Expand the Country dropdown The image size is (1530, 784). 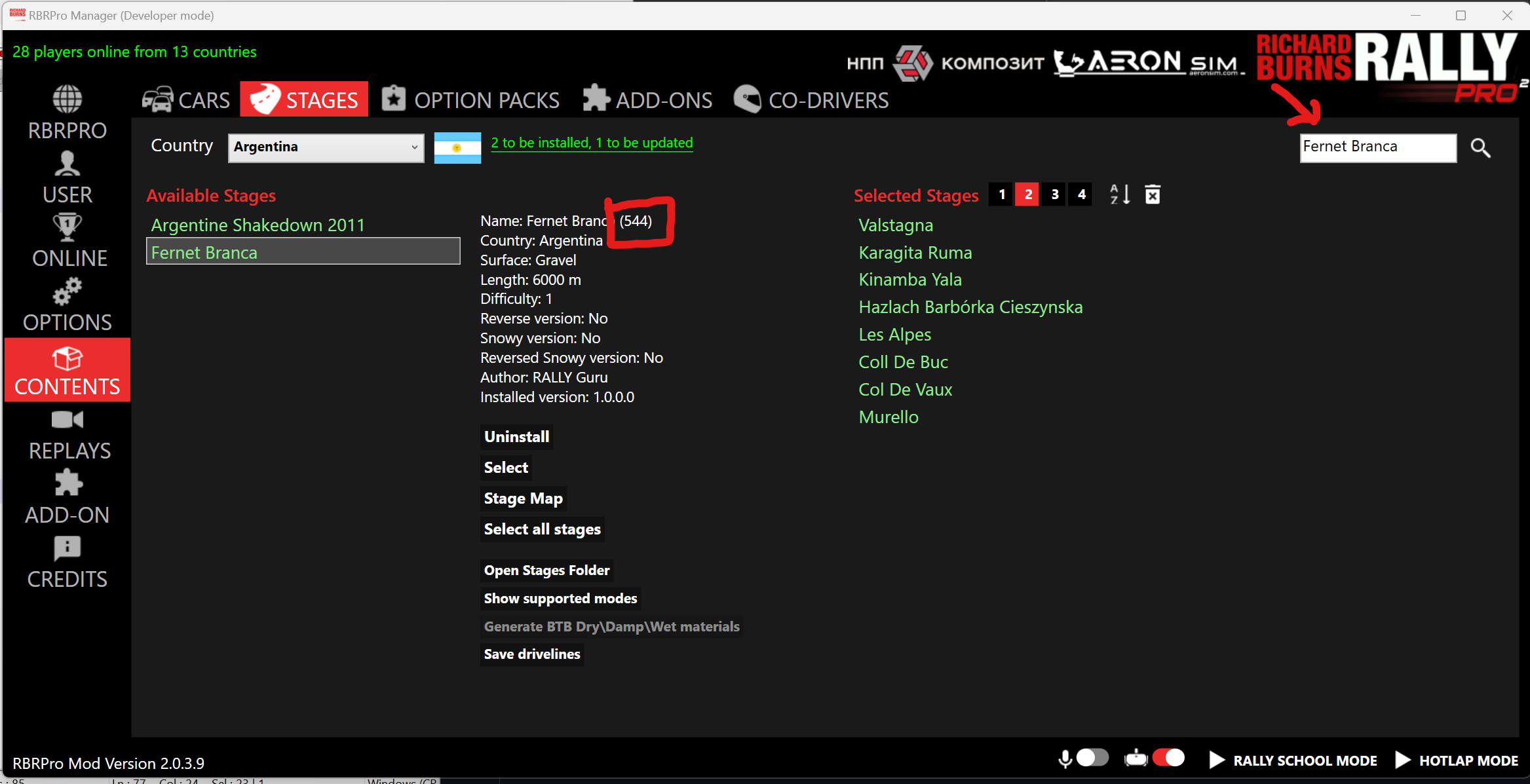tap(326, 147)
